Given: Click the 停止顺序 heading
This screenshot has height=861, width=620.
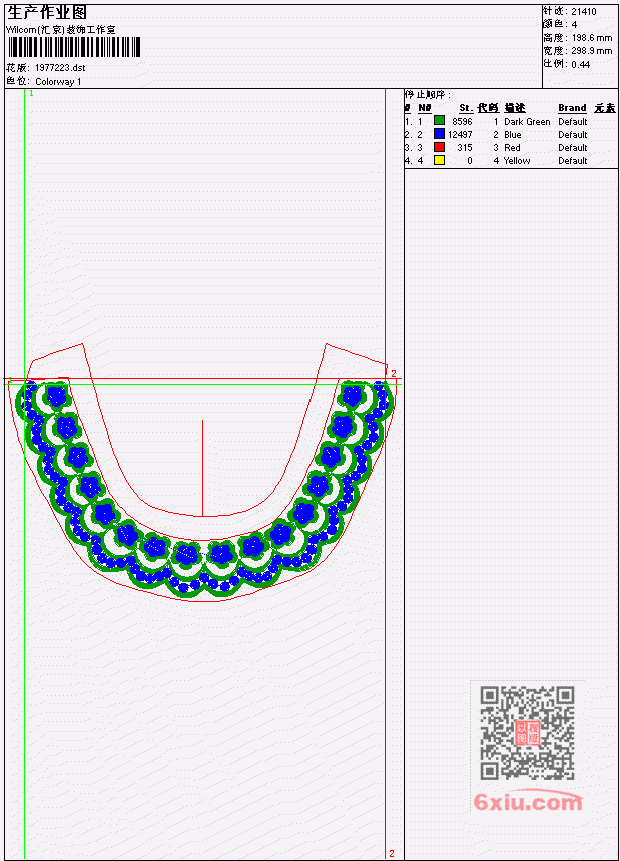Looking at the screenshot, I should pyautogui.click(x=428, y=95).
